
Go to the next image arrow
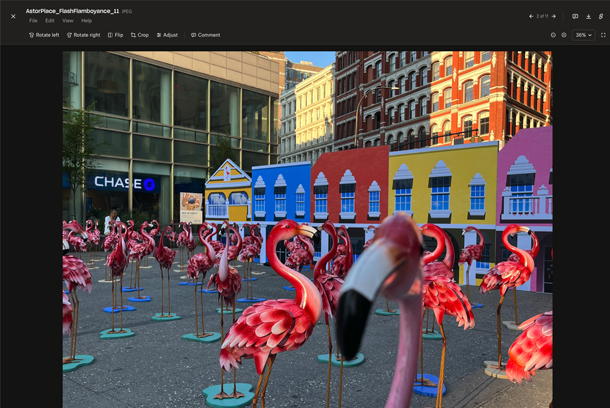[554, 16]
